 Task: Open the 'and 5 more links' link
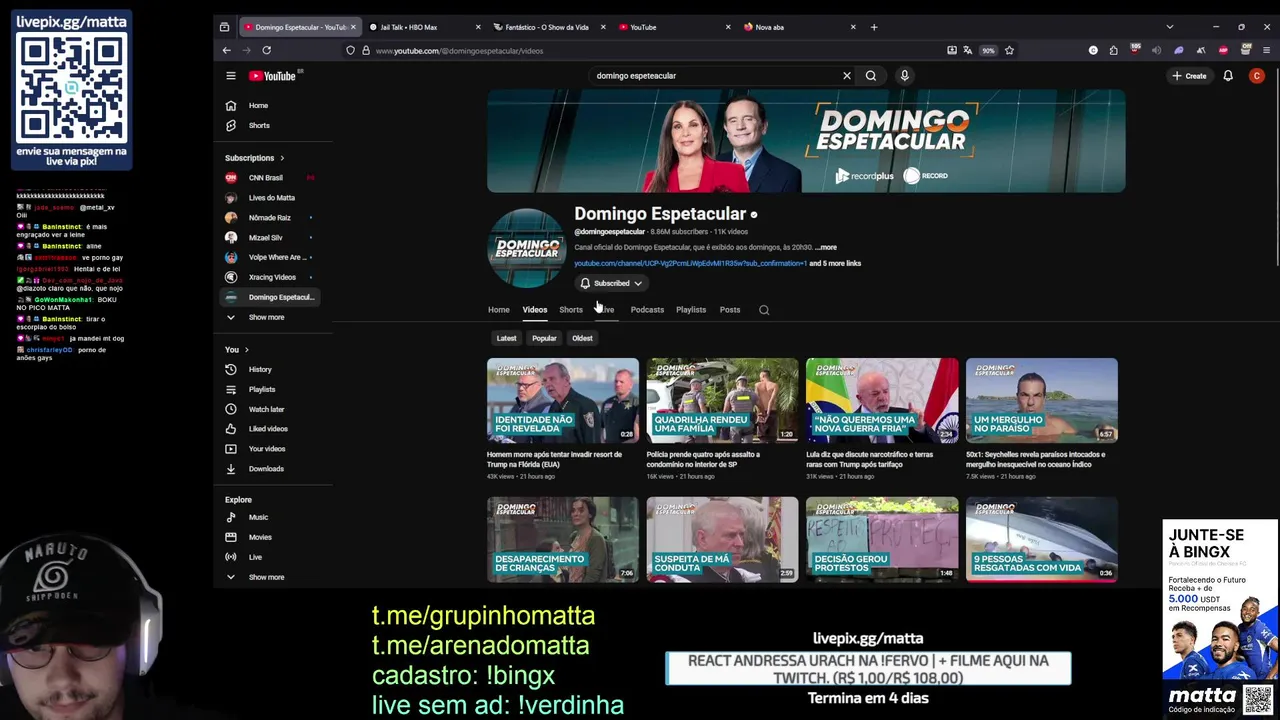tap(835, 264)
